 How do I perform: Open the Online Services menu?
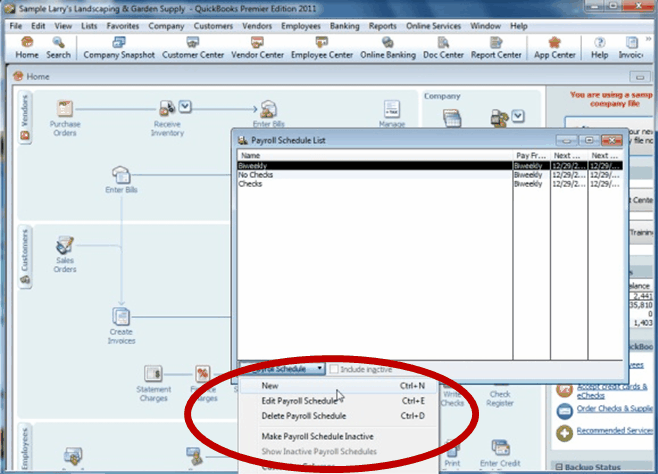click(433, 26)
